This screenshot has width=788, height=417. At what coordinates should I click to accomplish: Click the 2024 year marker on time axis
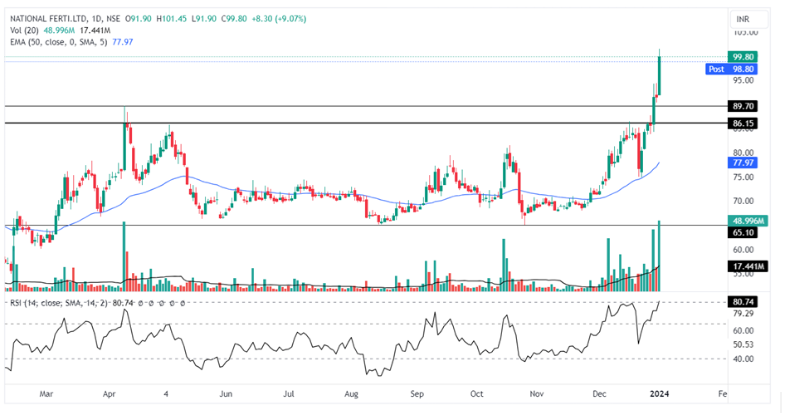[x=662, y=395]
